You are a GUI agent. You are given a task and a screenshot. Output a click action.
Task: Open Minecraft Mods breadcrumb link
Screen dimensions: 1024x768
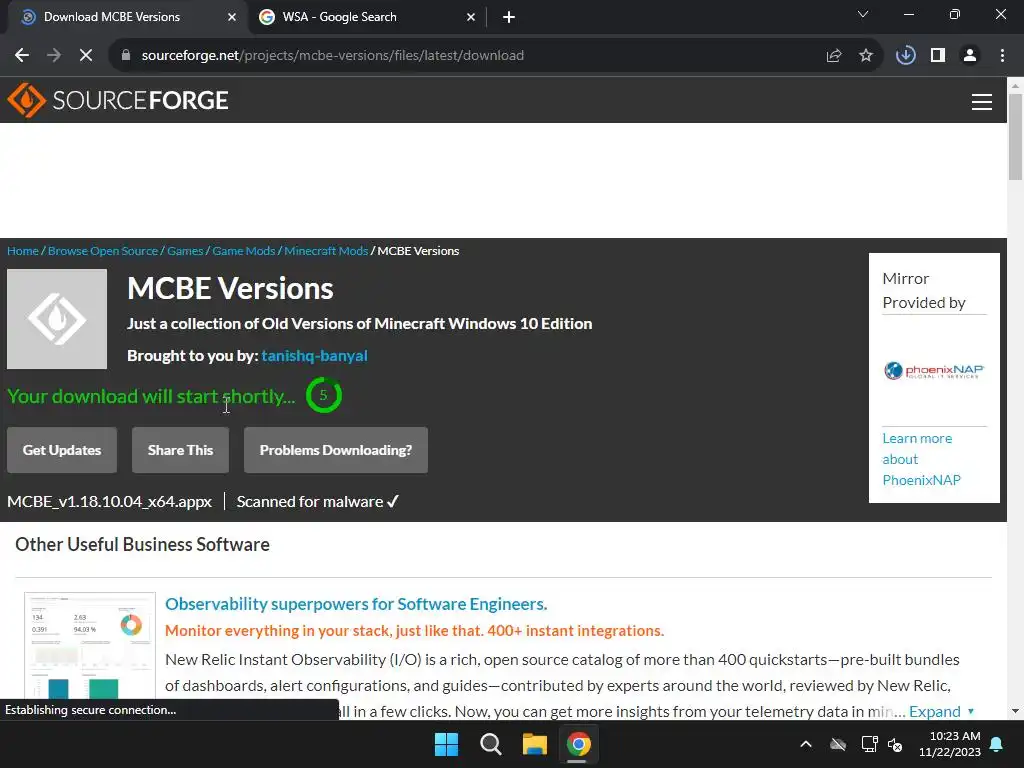tap(326, 251)
